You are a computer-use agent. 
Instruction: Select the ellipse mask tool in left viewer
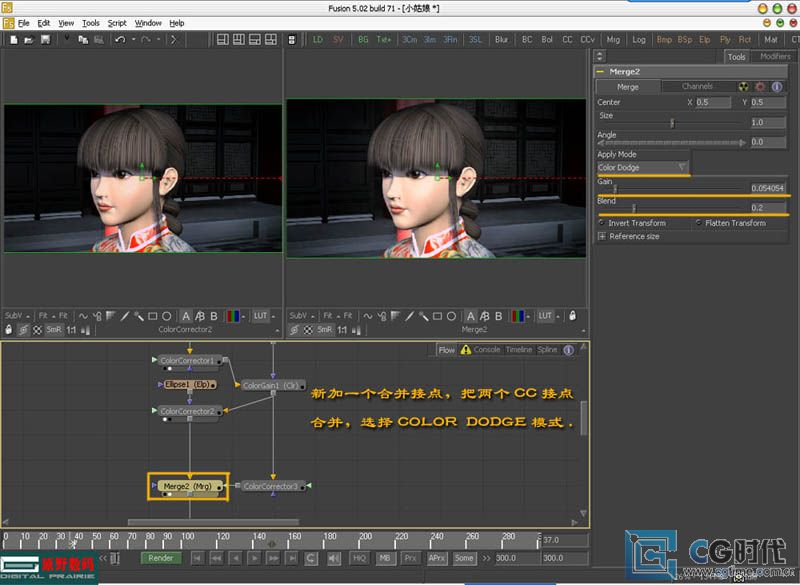pyautogui.click(x=166, y=316)
